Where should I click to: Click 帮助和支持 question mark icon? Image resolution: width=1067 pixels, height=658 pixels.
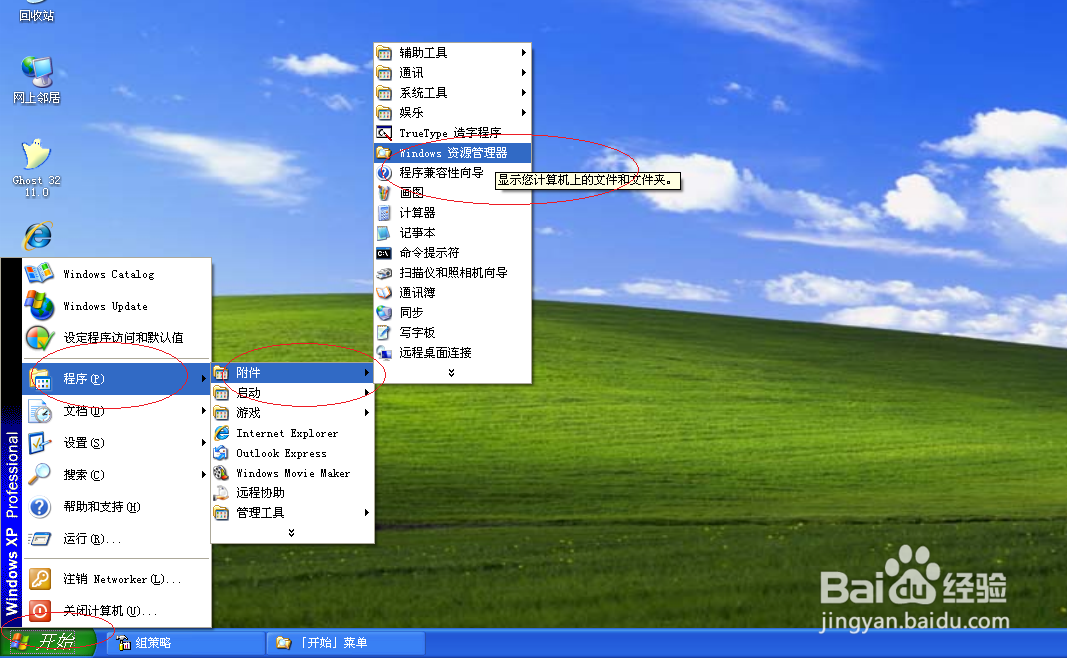pyautogui.click(x=39, y=507)
